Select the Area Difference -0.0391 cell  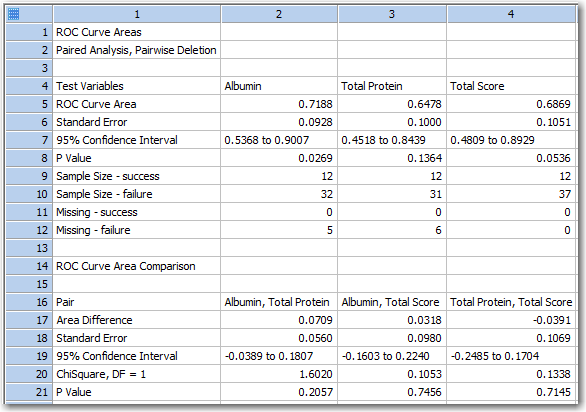(511, 320)
